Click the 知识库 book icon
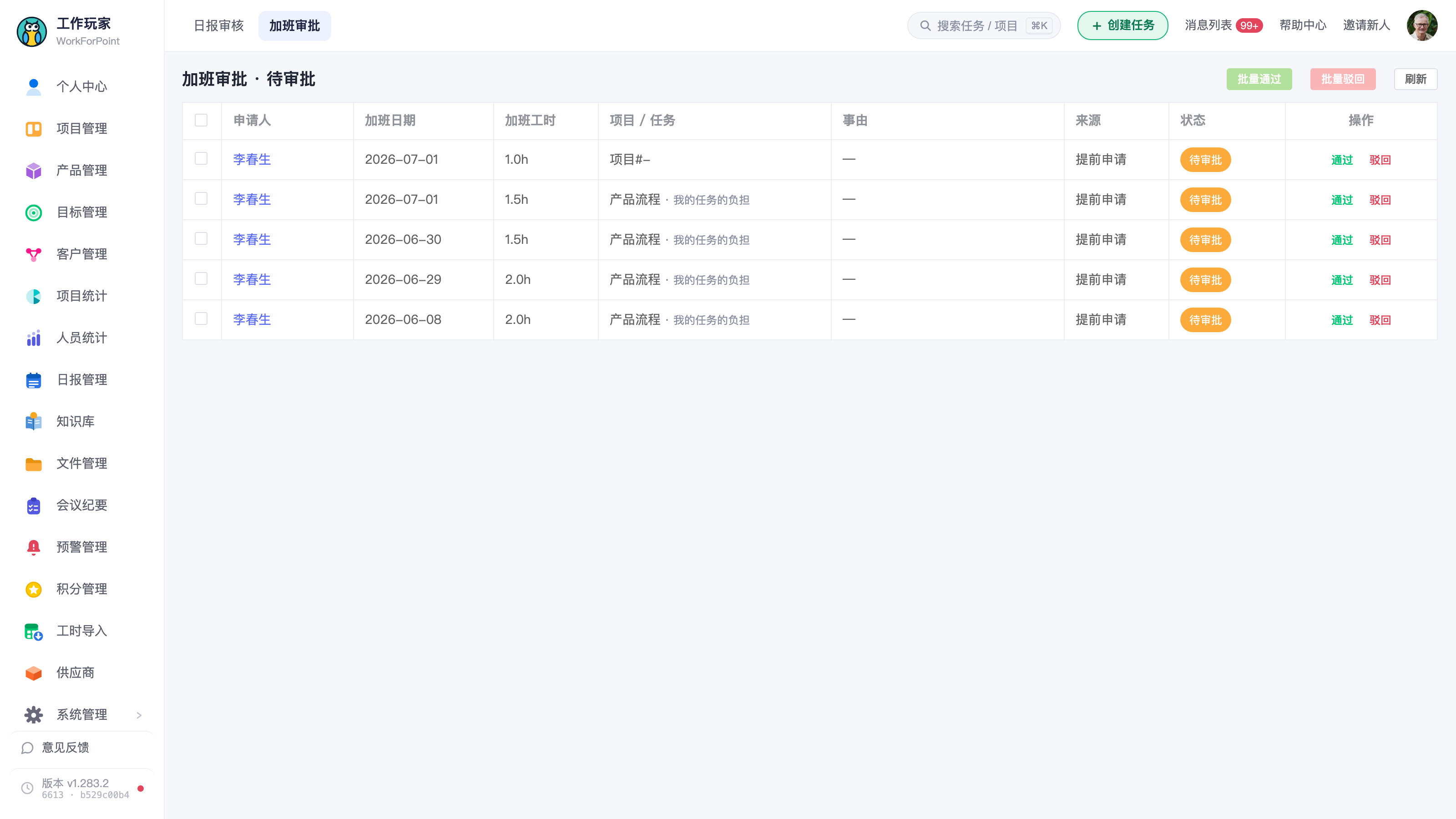 coord(33,422)
